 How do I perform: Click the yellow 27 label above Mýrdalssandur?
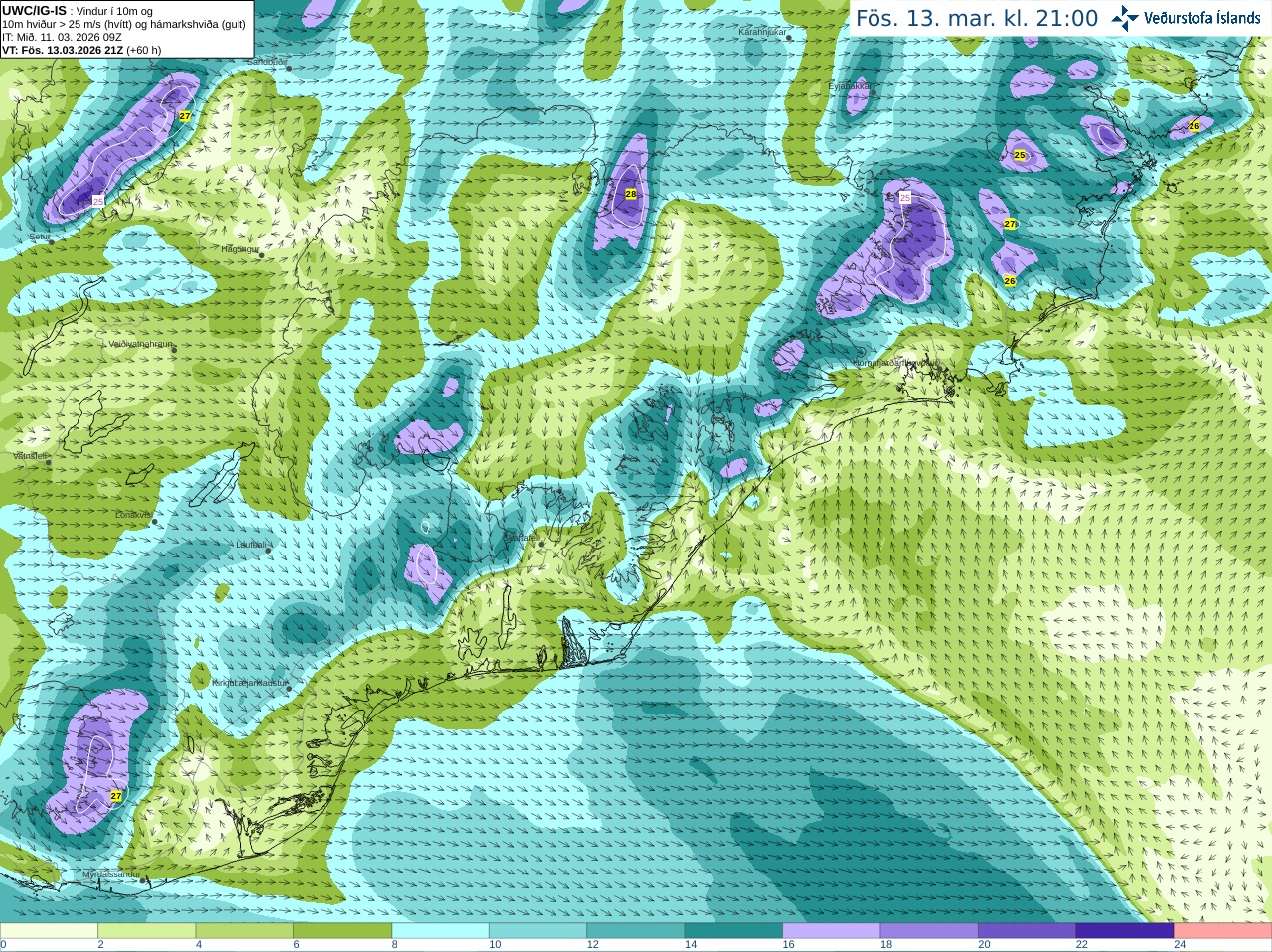coord(116,796)
